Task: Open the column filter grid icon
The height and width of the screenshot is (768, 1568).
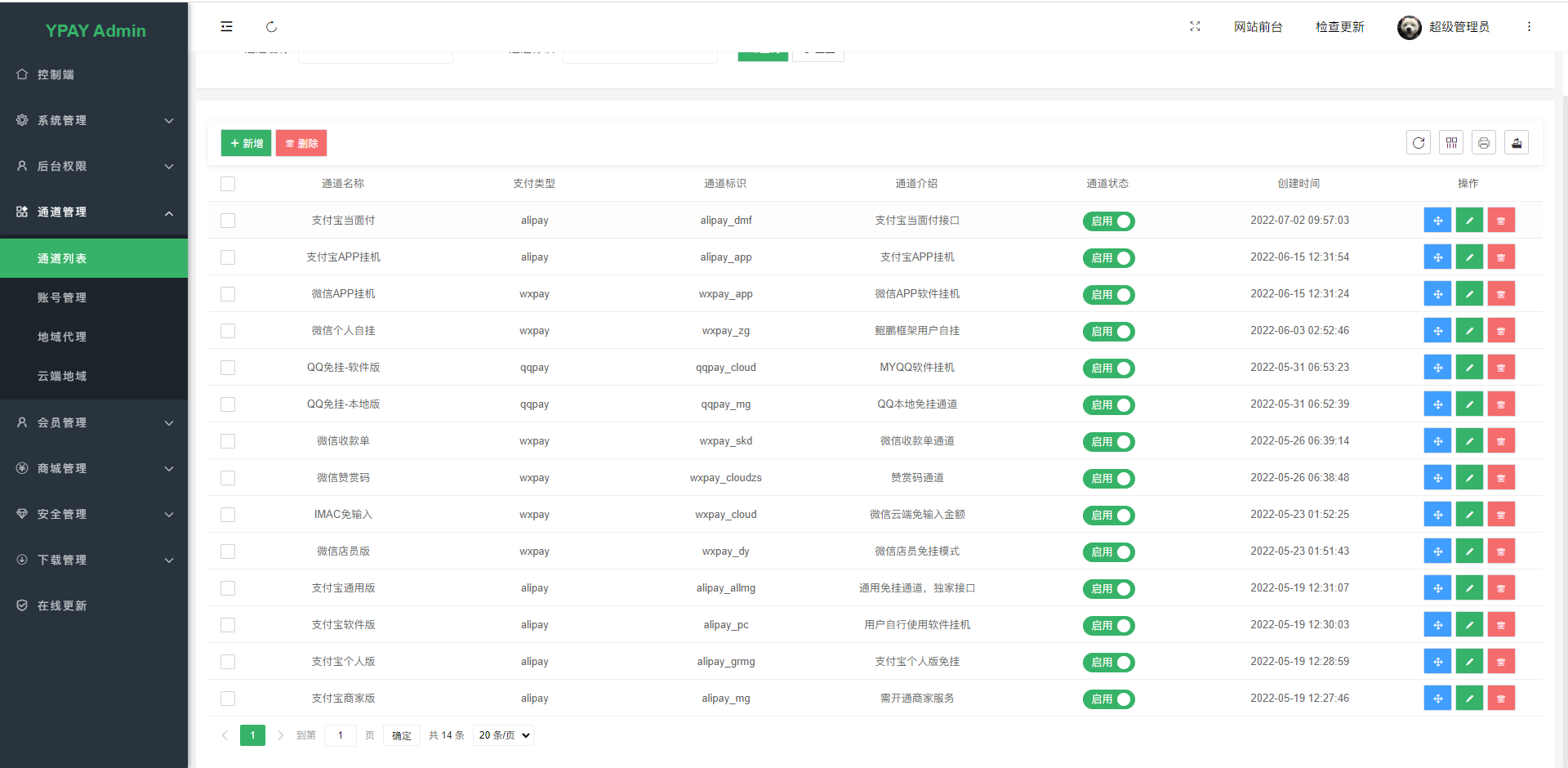Action: pos(1451,143)
